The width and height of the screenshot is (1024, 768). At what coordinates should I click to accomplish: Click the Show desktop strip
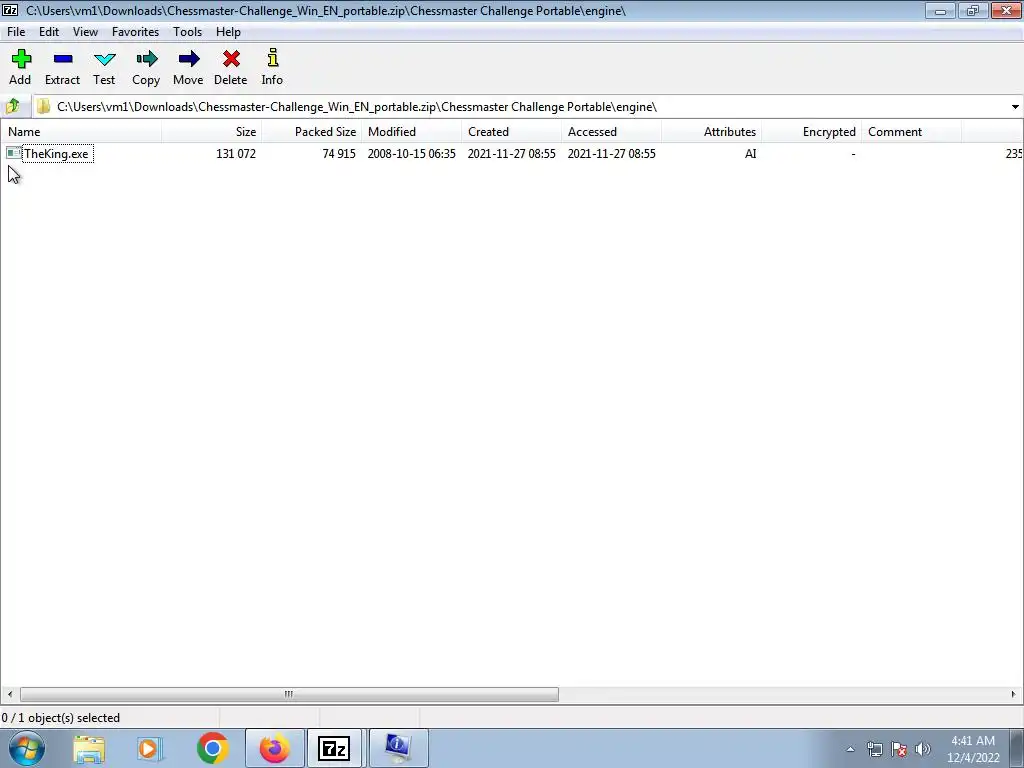pyautogui.click(x=1018, y=748)
